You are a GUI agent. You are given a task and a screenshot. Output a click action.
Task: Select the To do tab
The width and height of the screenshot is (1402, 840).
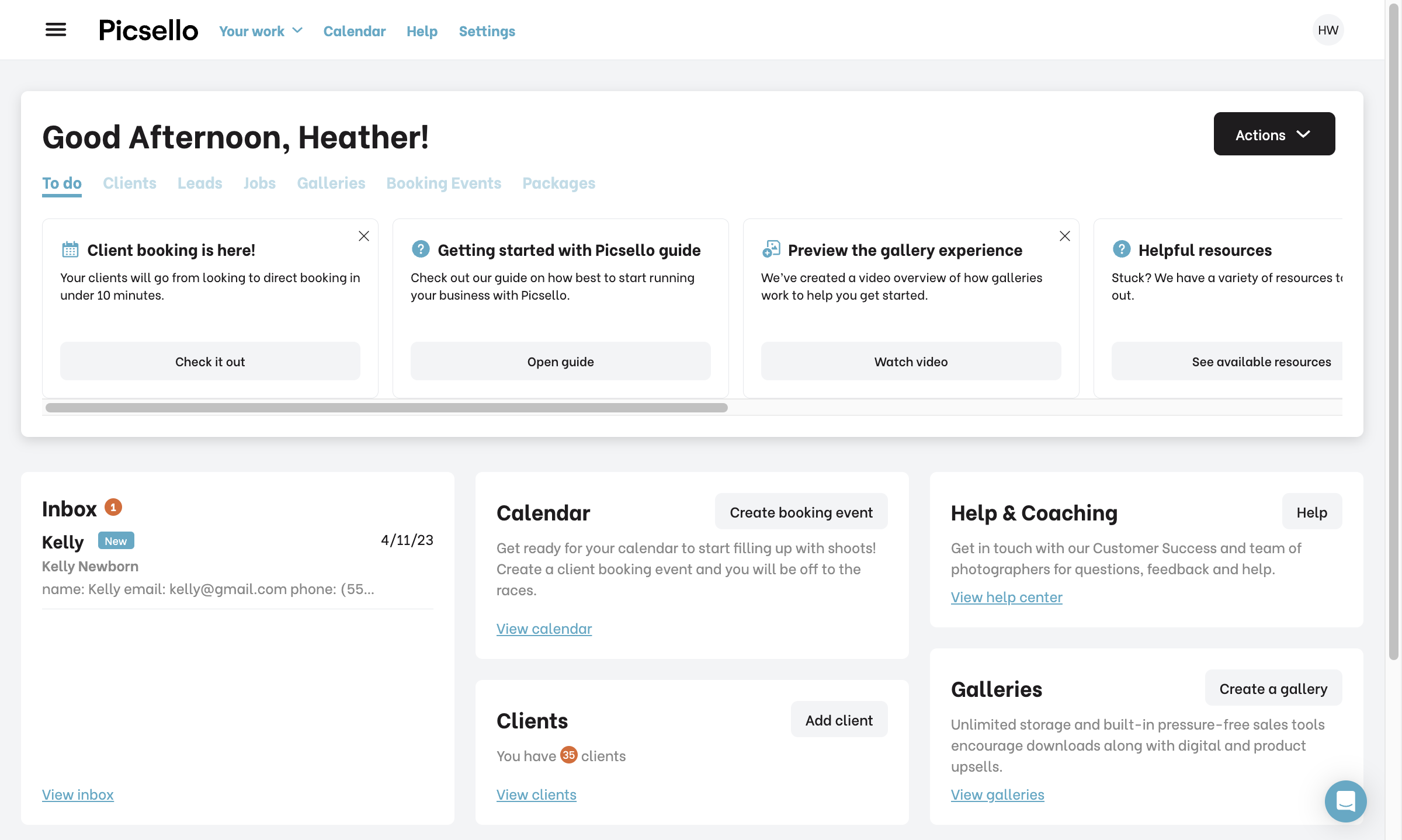[x=61, y=183]
